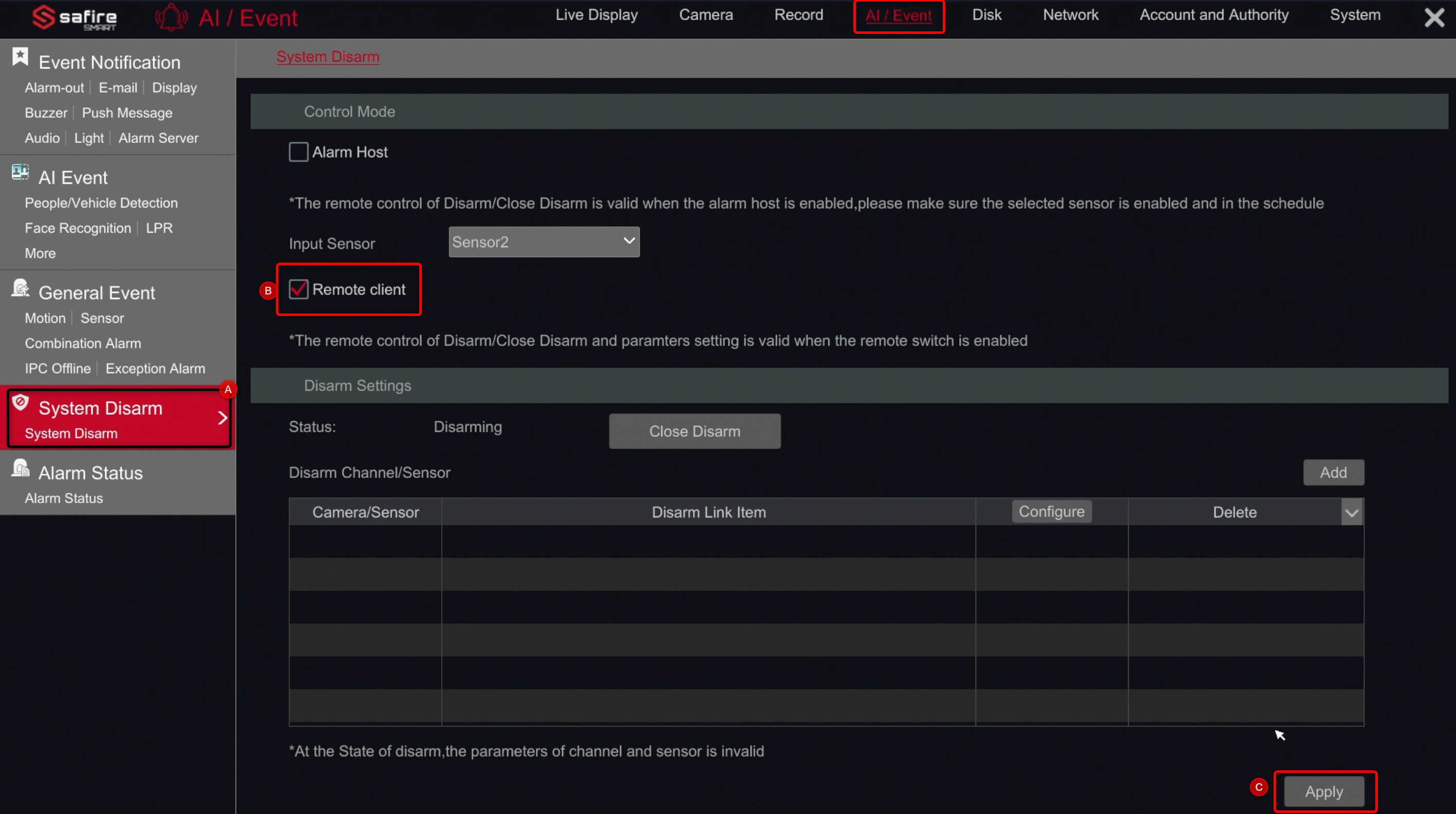Open LPR settings

159,228
